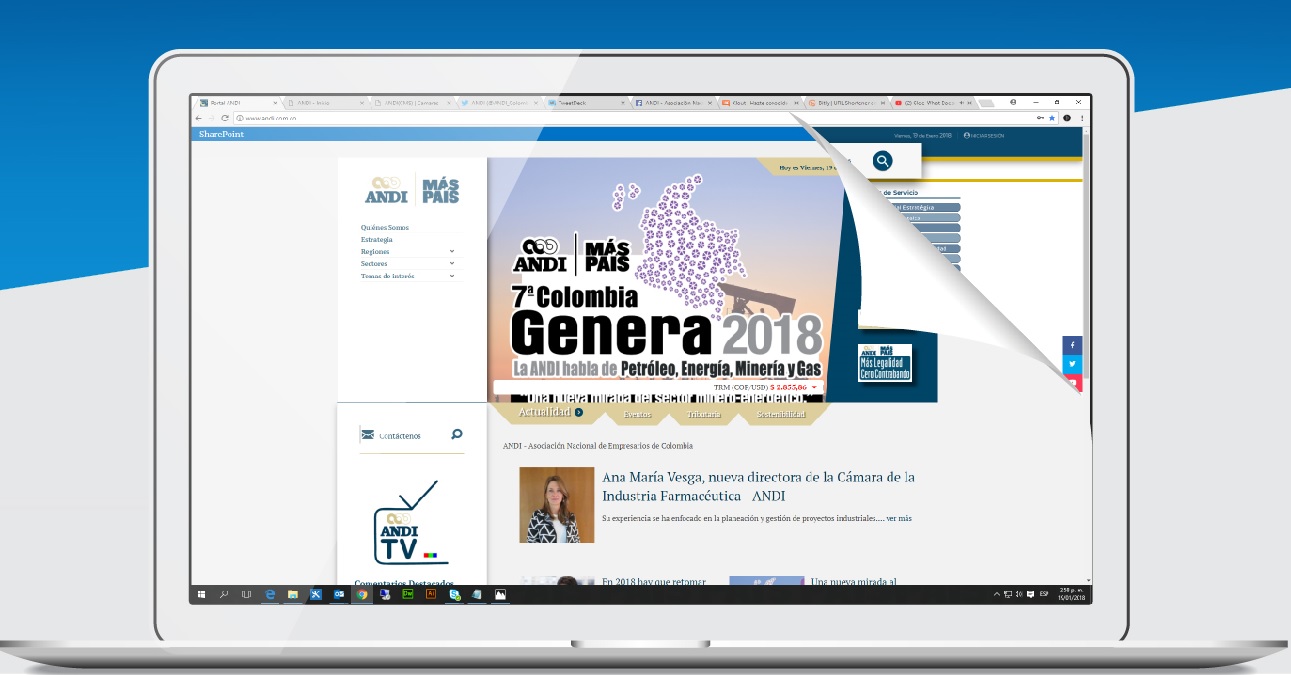This screenshot has width=1291, height=675.
Task: Open the Facebook share icon
Action: pyautogui.click(x=1072, y=345)
